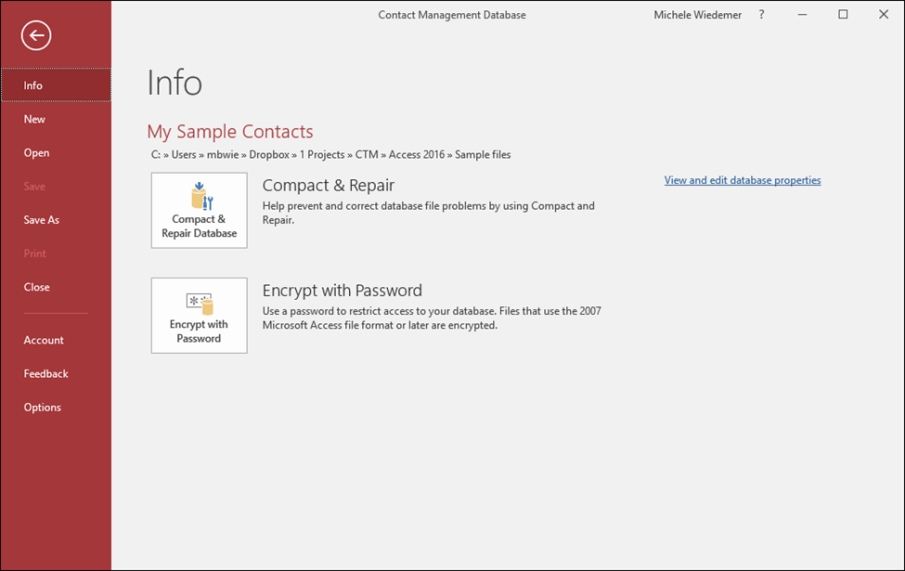
Task: Click the My Sample Contacts title
Action: 230,132
